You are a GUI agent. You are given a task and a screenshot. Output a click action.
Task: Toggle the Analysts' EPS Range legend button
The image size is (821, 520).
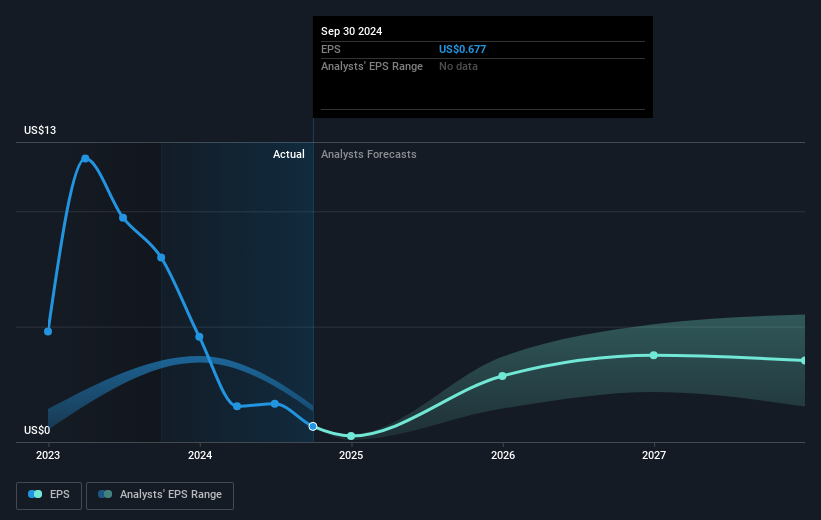point(160,495)
